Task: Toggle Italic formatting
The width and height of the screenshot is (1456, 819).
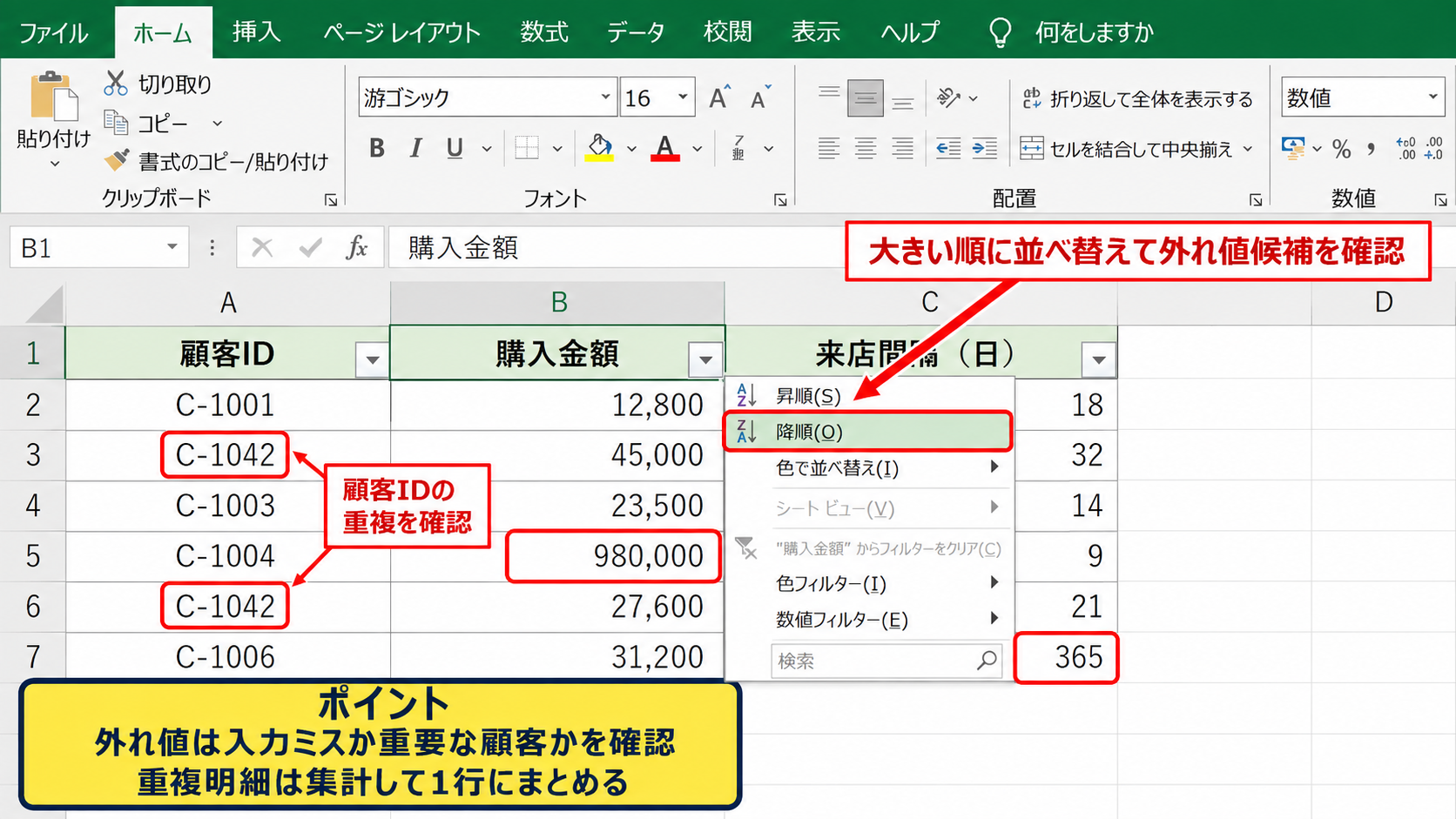Action: click(x=415, y=149)
